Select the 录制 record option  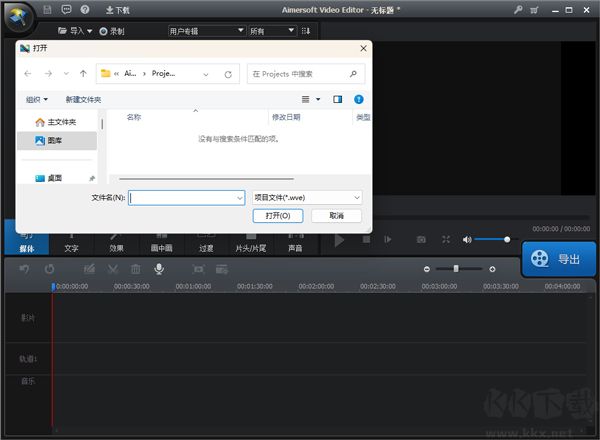pyautogui.click(x=110, y=31)
